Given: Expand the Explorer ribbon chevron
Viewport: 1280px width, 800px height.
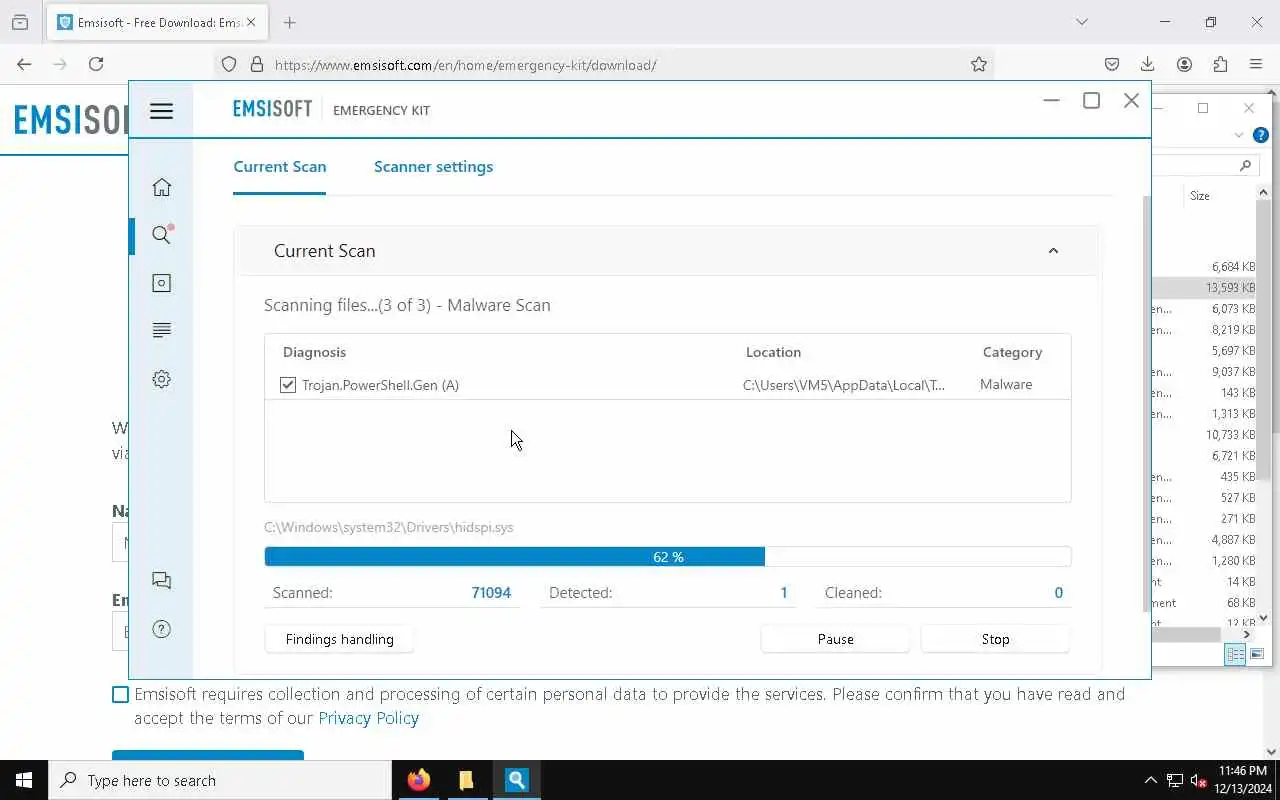Looking at the screenshot, I should [x=1239, y=135].
